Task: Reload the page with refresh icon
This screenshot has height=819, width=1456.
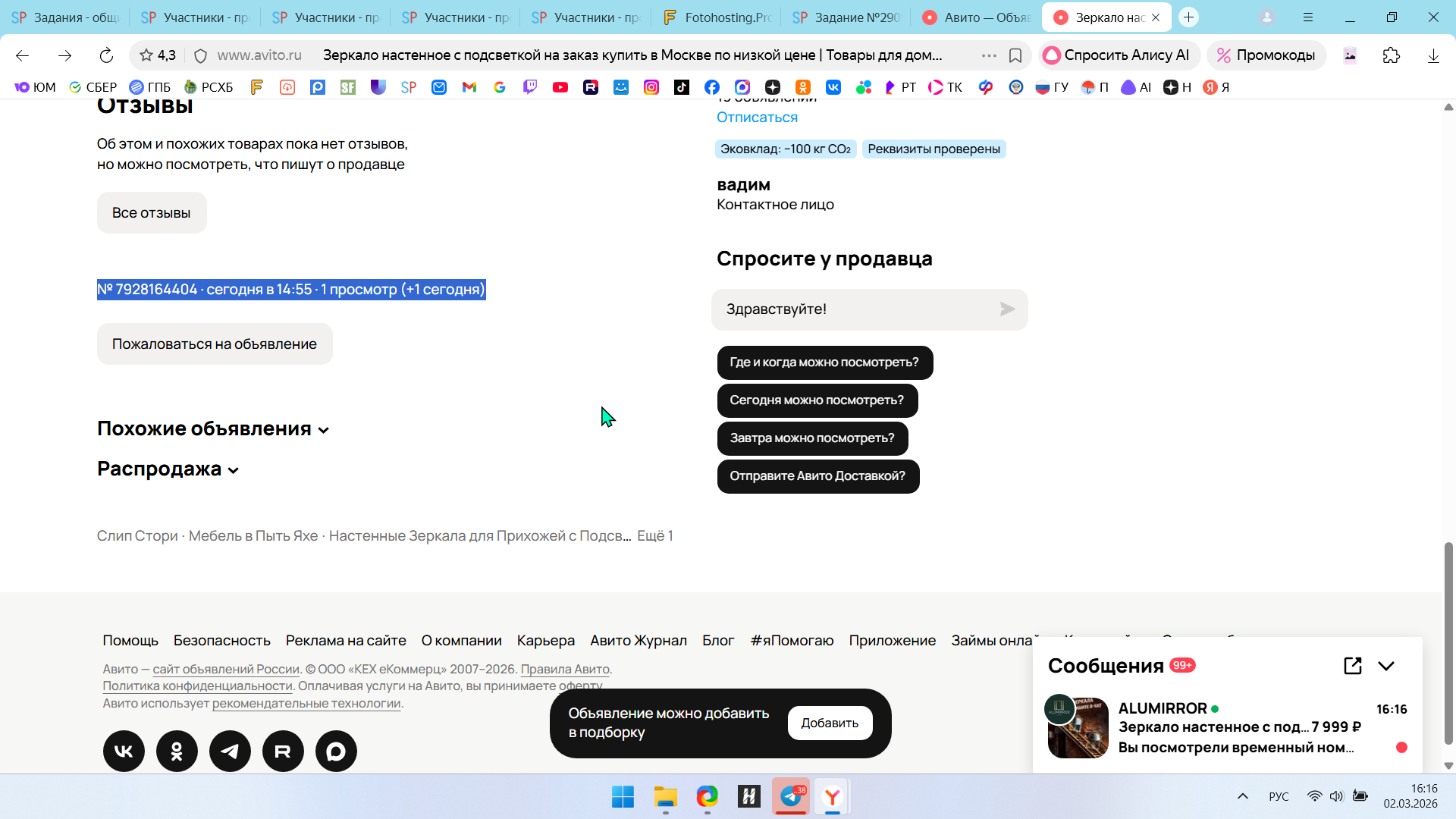Action: 106,55
